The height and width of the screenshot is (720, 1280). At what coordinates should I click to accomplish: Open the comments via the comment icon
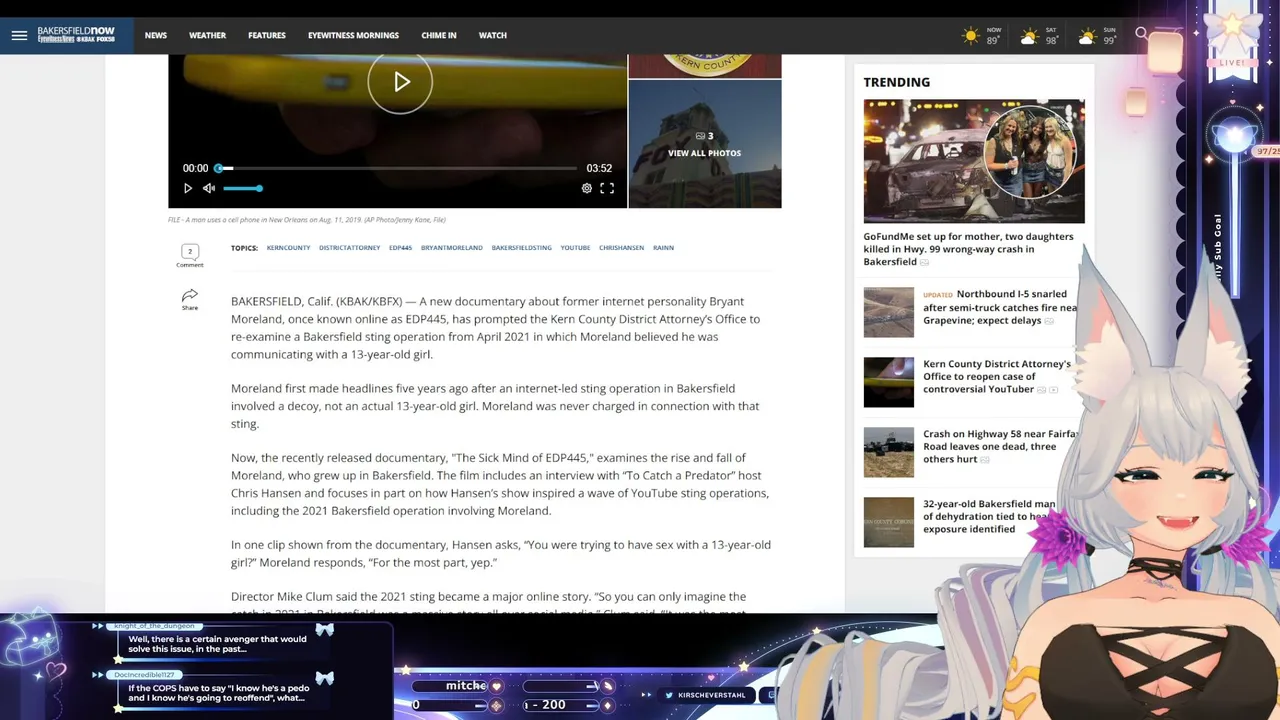coord(190,256)
